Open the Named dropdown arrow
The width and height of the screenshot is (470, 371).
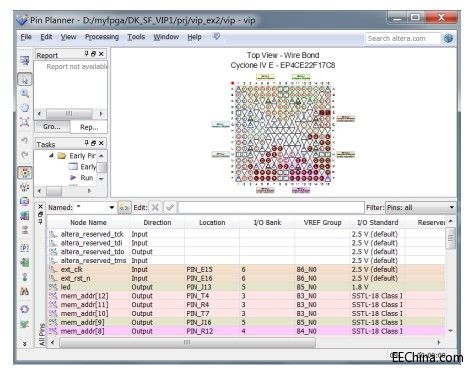[112, 207]
